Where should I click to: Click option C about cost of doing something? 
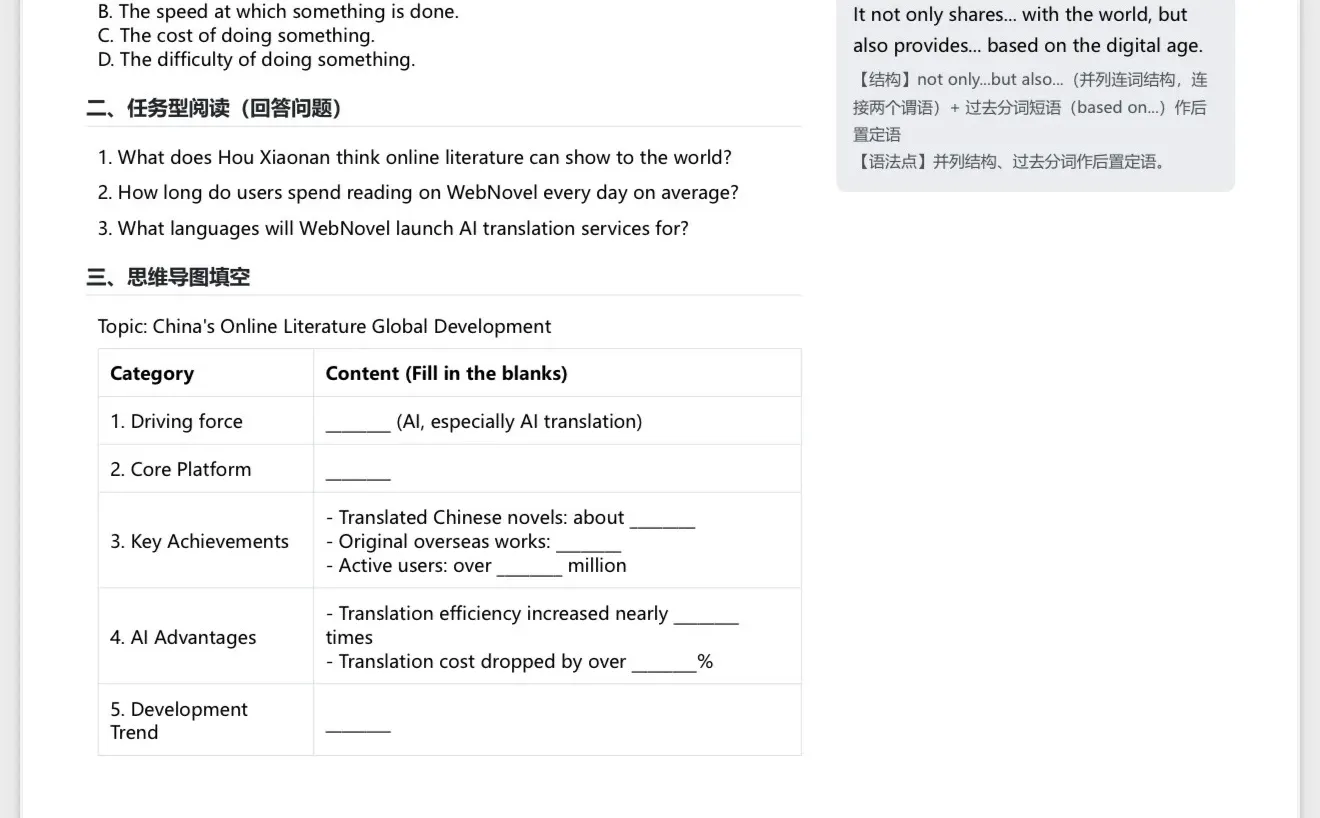point(236,36)
